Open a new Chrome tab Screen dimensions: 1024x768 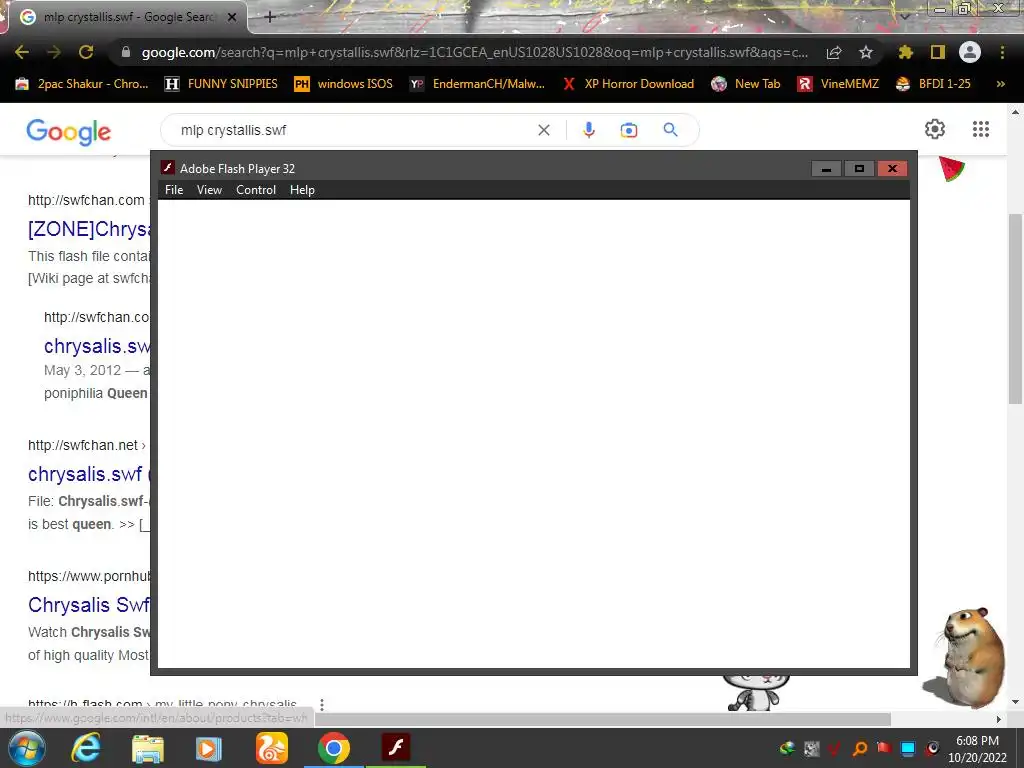(270, 17)
